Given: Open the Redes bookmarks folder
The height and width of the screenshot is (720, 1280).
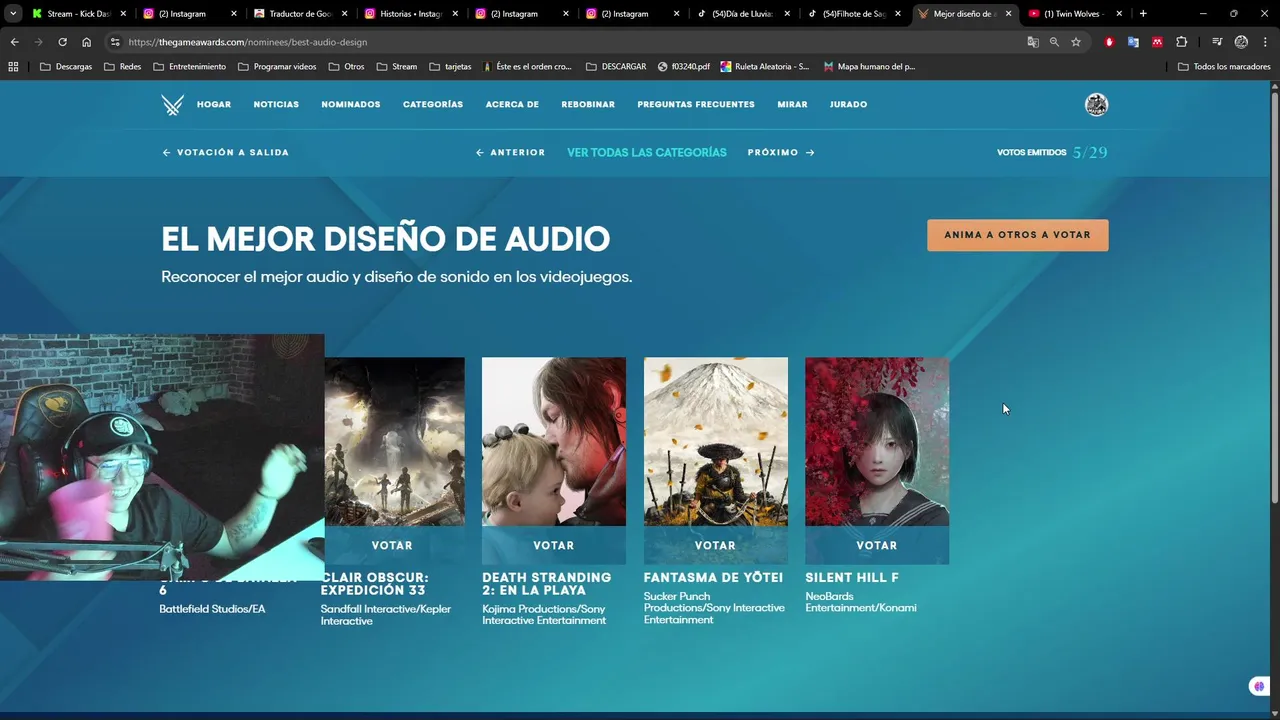Looking at the screenshot, I should (x=122, y=67).
